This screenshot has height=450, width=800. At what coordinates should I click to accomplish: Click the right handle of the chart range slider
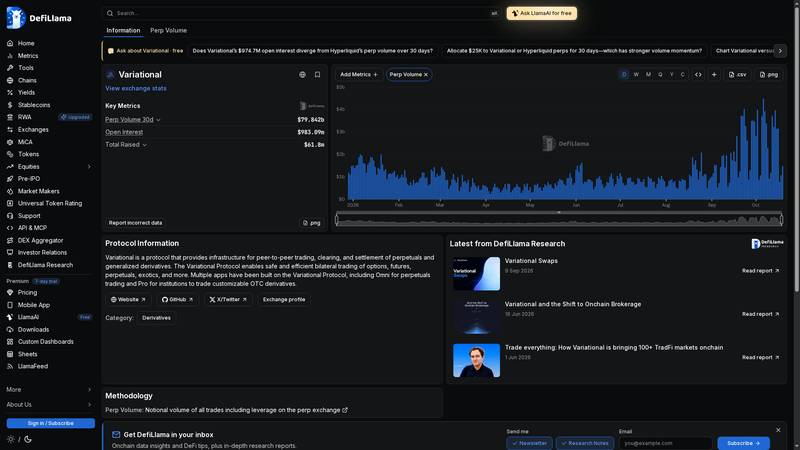click(x=781, y=220)
